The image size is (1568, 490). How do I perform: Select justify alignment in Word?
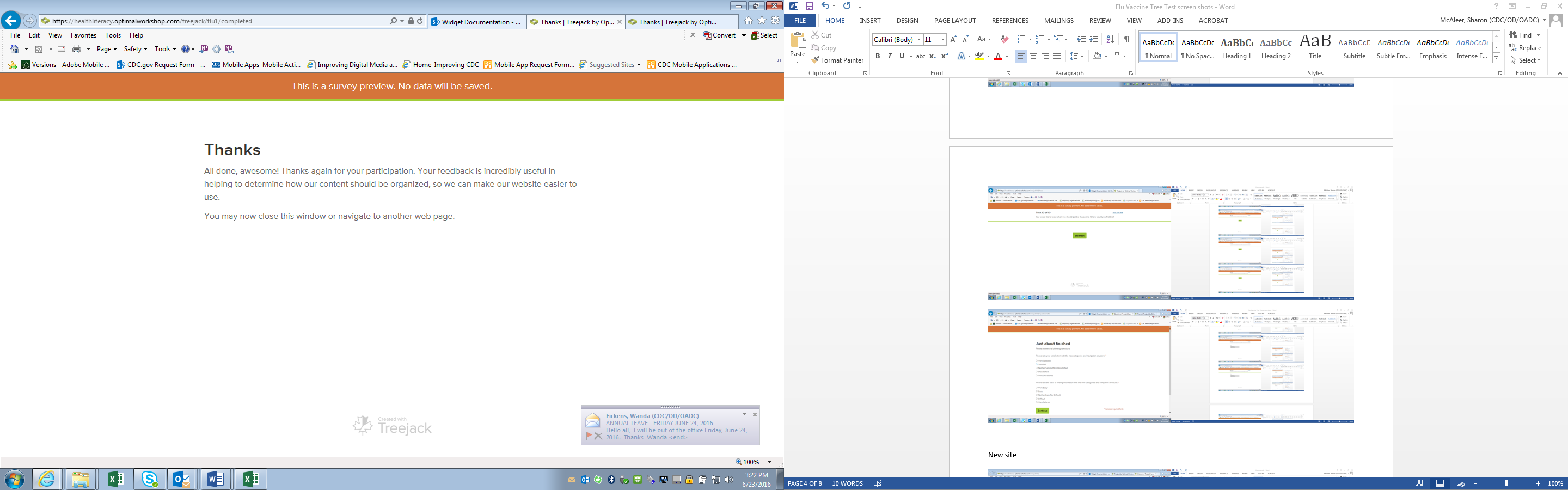(1058, 56)
